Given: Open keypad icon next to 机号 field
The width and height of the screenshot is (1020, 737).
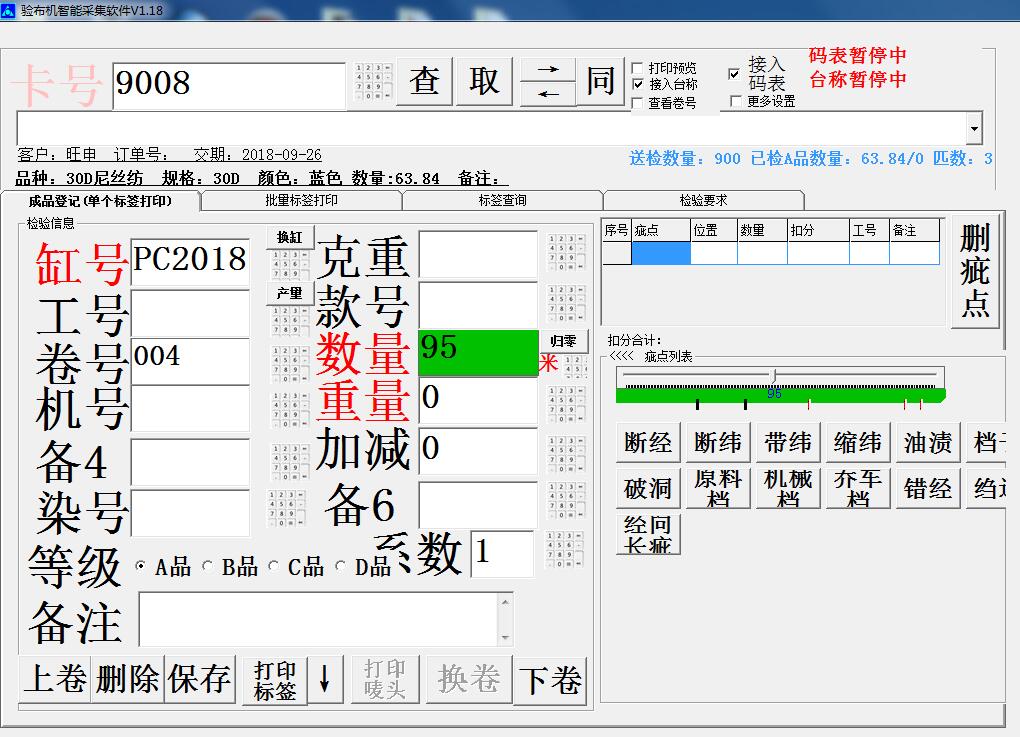Looking at the screenshot, I should click(289, 410).
